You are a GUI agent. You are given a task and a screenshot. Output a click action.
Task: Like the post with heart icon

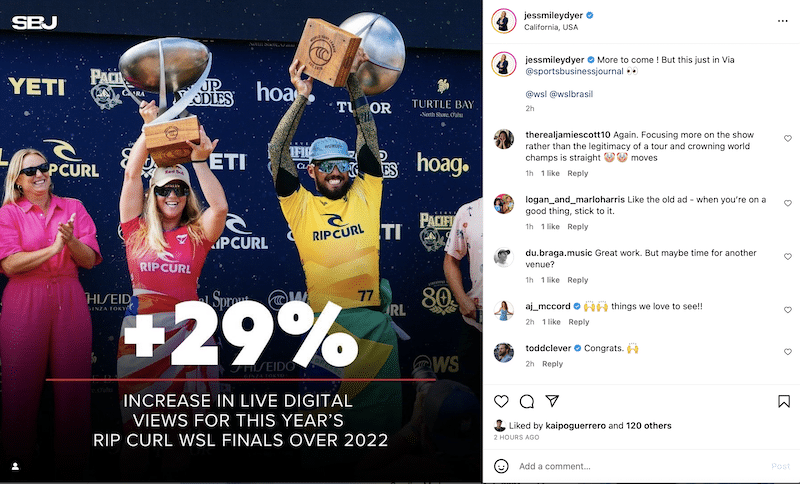pyautogui.click(x=501, y=401)
